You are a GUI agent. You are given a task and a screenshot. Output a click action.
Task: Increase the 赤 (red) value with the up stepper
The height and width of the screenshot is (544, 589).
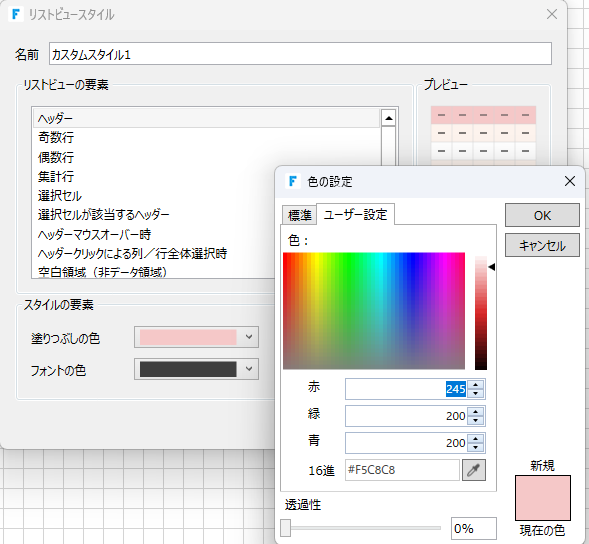point(476,385)
